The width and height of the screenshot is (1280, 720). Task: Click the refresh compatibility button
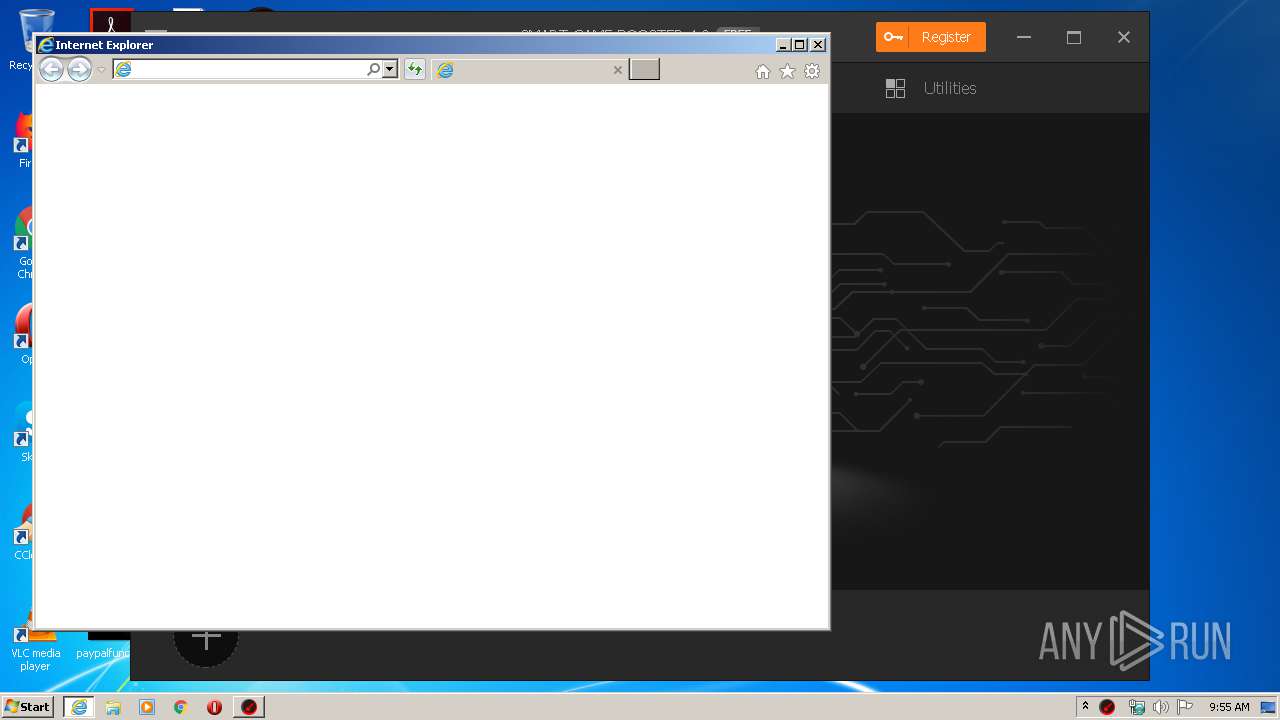tap(414, 69)
